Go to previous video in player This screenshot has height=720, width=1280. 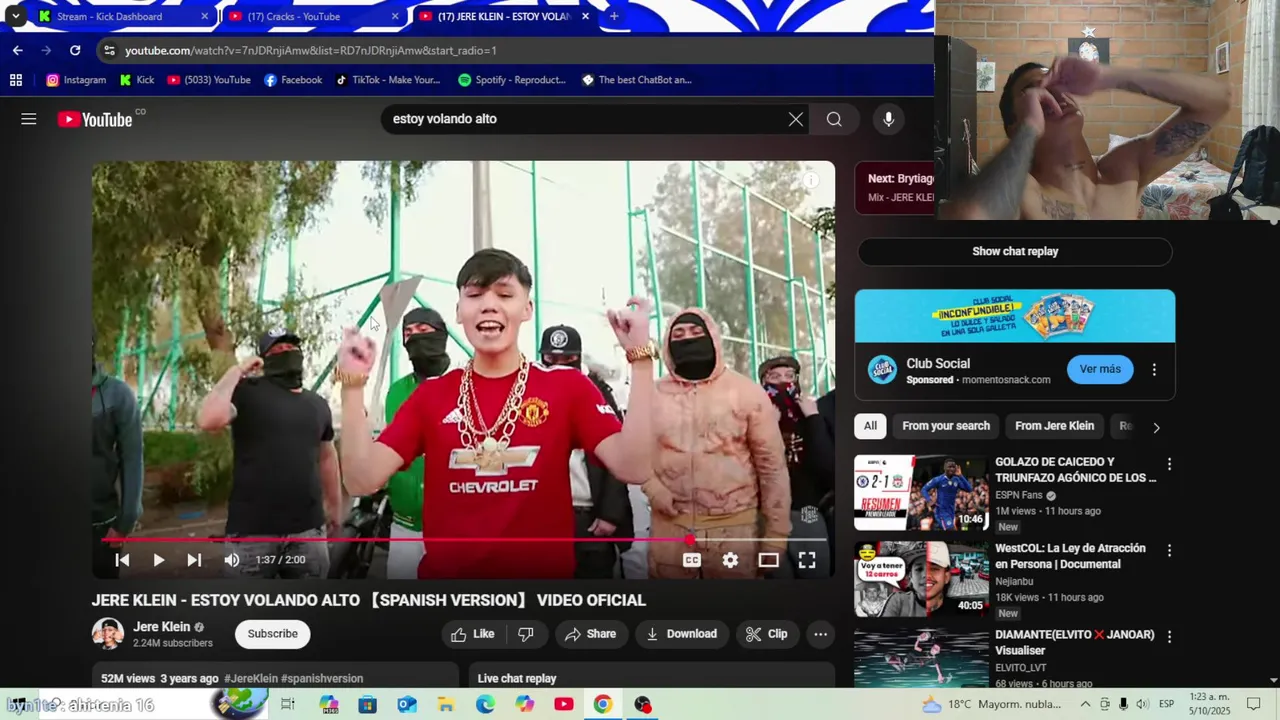click(122, 560)
